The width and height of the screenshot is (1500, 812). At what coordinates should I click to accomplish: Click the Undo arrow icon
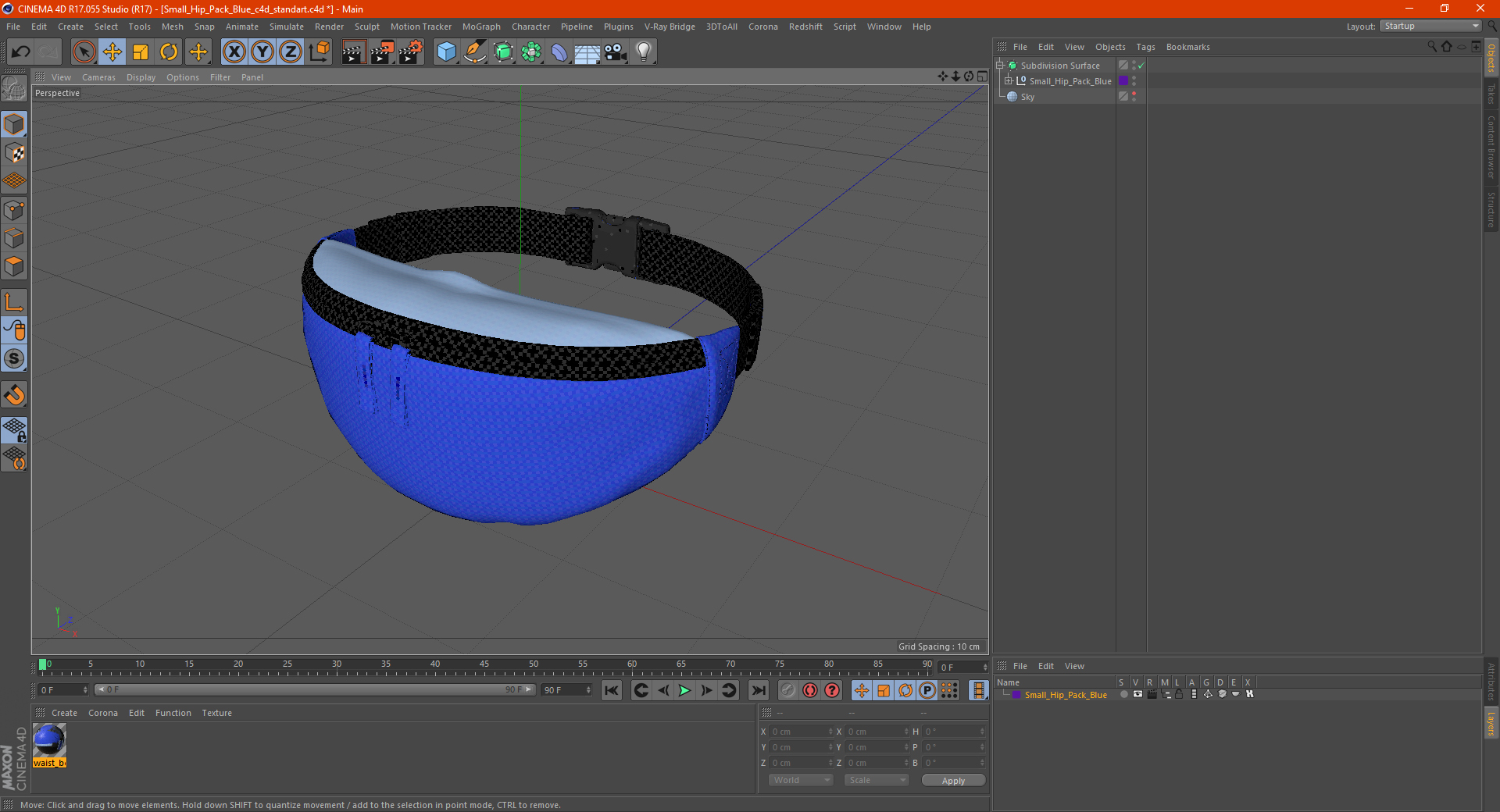[21, 52]
